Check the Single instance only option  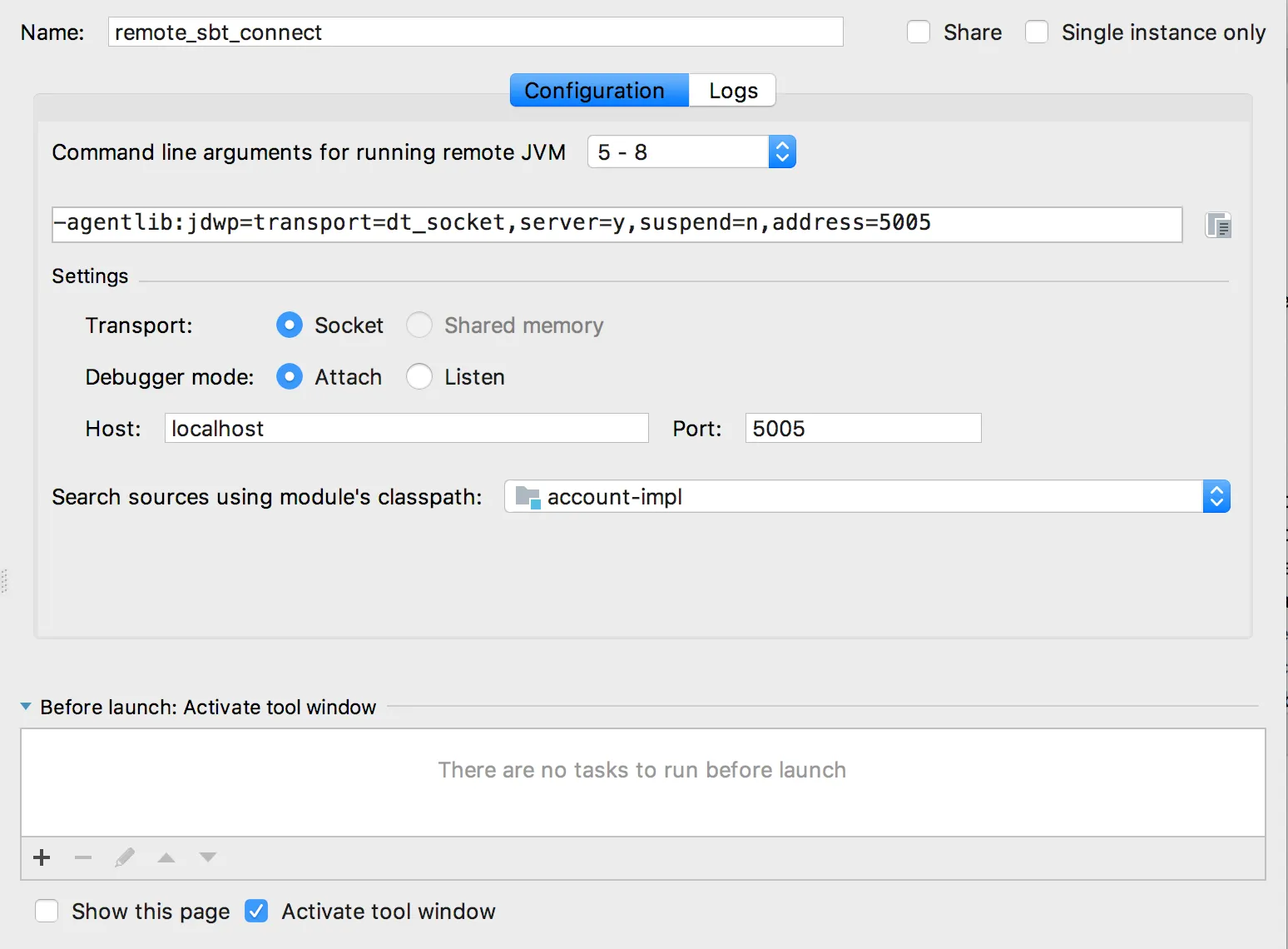click(x=1037, y=32)
